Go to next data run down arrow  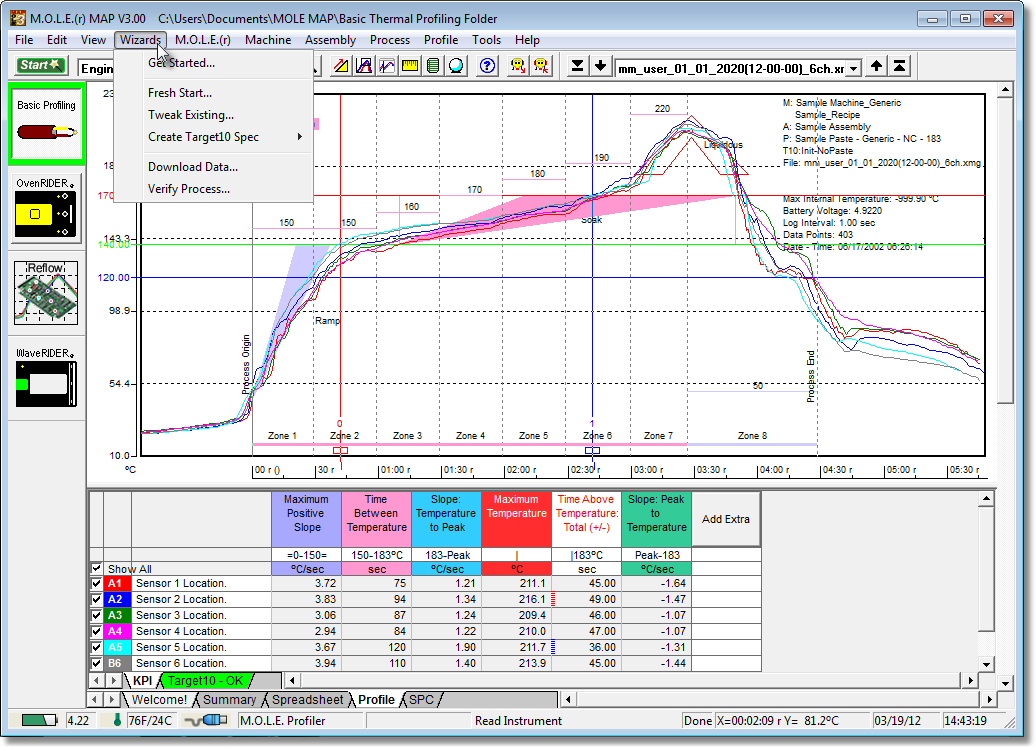600,66
